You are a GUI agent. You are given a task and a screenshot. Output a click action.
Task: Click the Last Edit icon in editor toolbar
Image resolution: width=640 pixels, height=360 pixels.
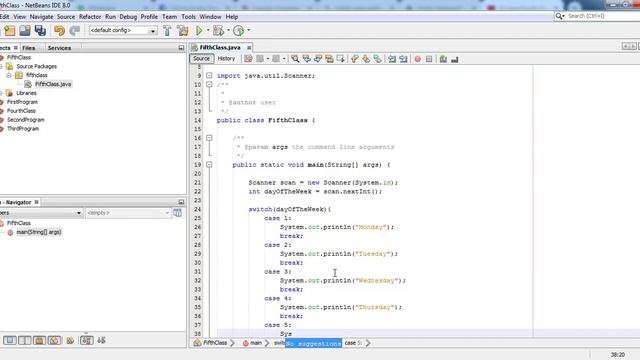[248, 59]
